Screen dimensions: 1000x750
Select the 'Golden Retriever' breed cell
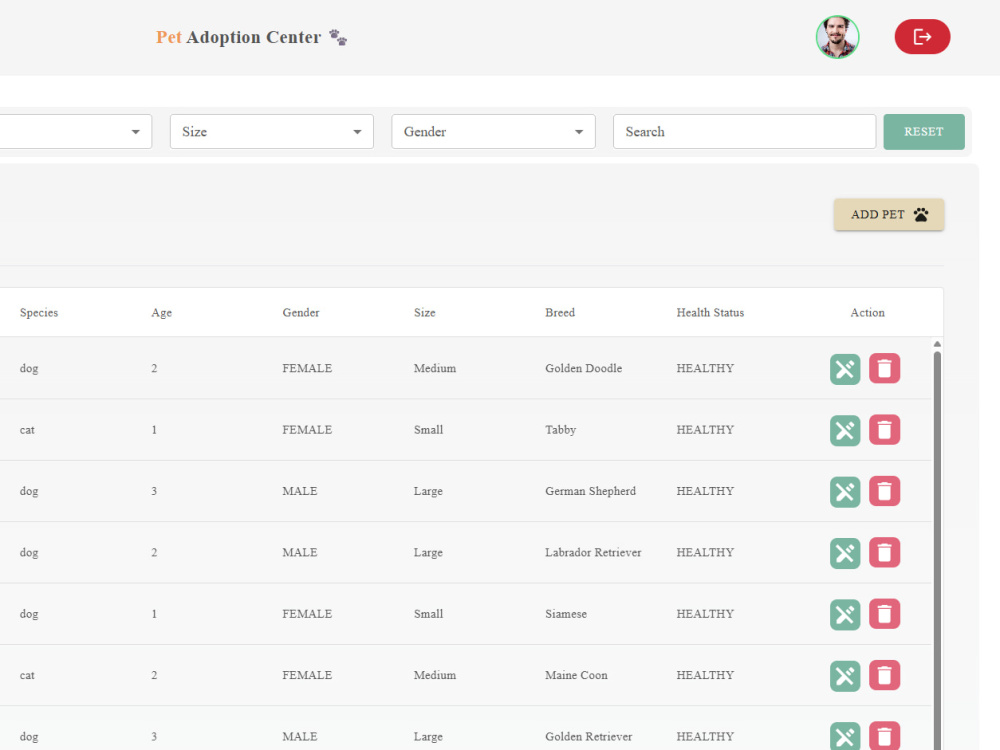589,737
